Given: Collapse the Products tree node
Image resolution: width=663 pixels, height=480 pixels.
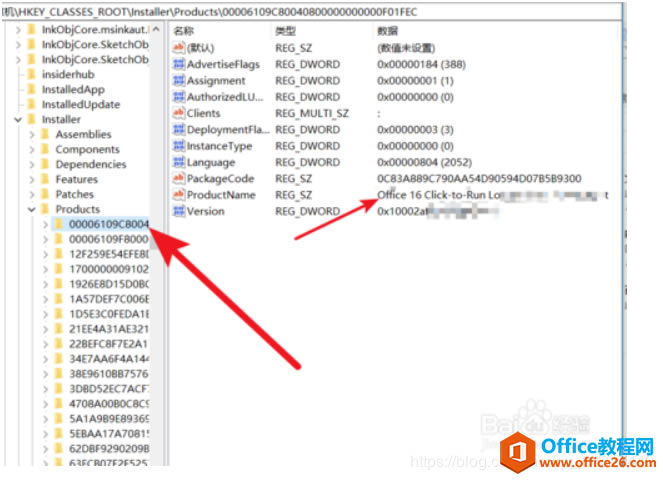Looking at the screenshot, I should [x=32, y=209].
